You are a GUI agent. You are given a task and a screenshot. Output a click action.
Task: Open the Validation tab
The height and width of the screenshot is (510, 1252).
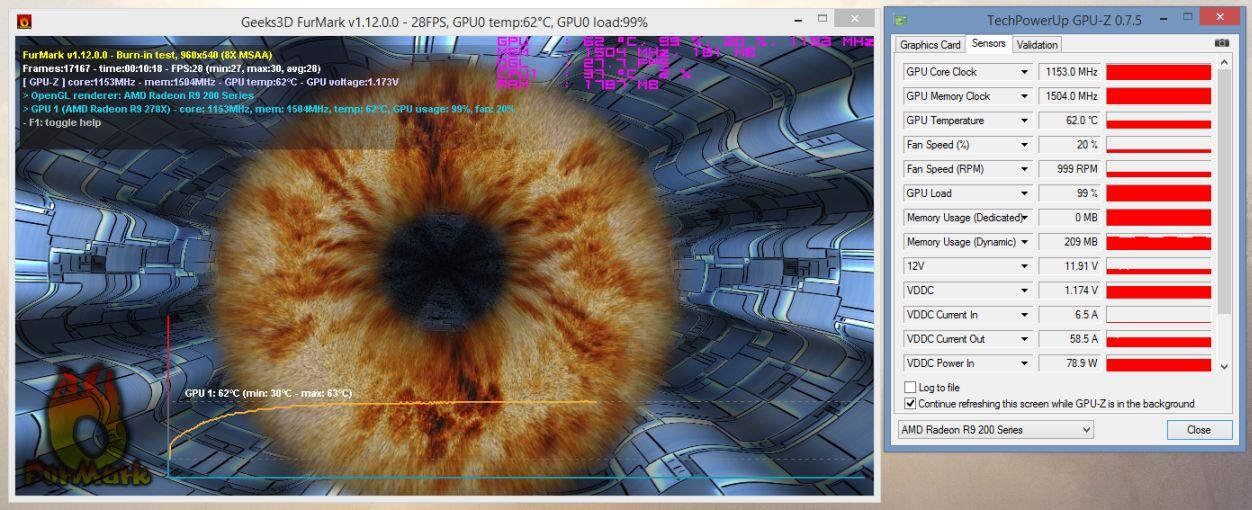pyautogui.click(x=1037, y=44)
